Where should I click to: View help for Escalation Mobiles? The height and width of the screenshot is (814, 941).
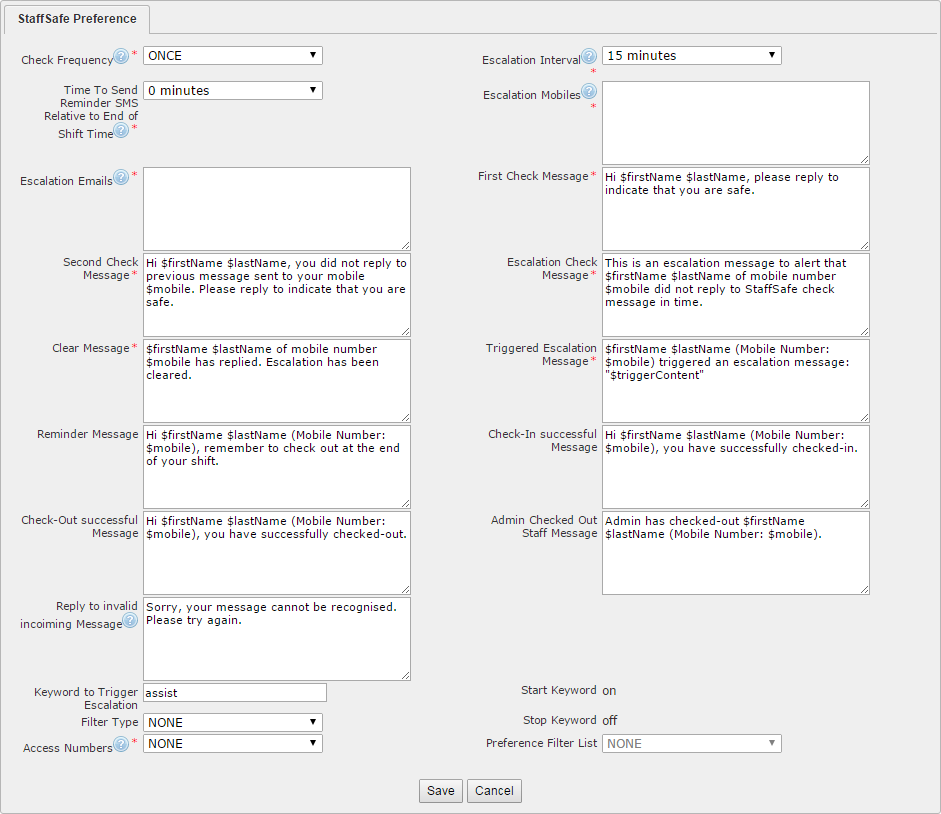[589, 91]
